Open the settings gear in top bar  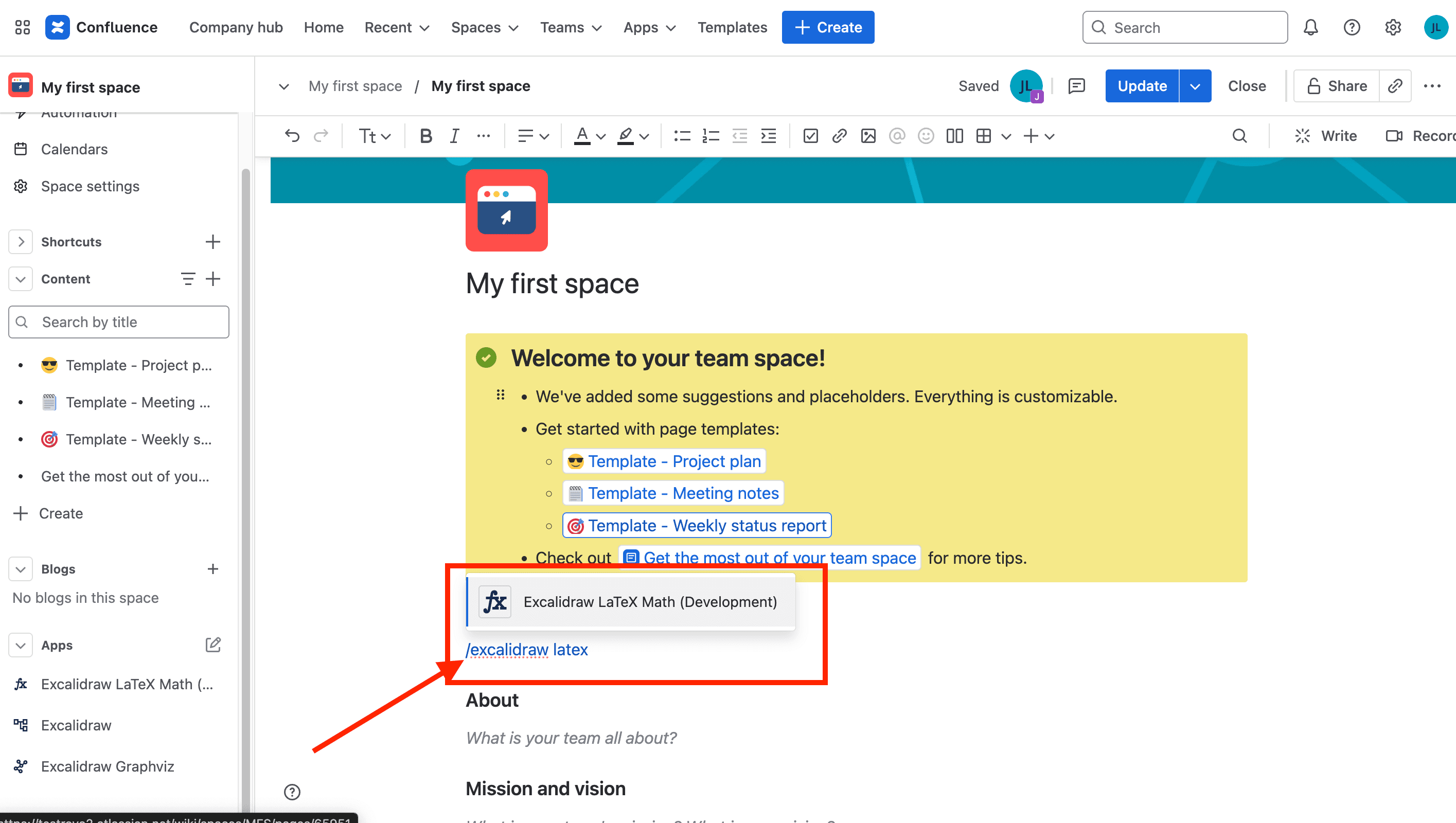[x=1393, y=27]
